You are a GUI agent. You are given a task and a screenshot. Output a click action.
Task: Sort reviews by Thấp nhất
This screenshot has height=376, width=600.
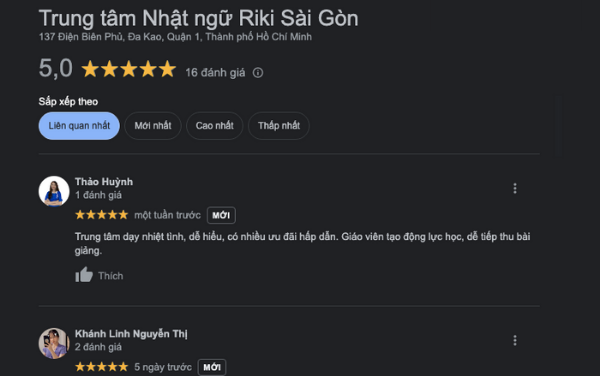pyautogui.click(x=279, y=126)
